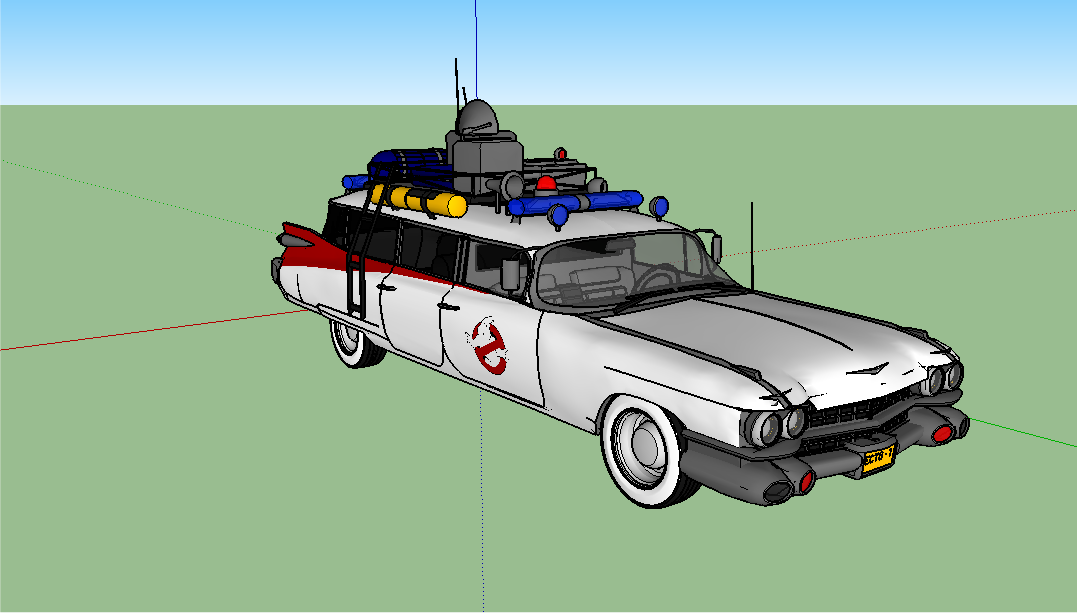
Task: Select the front whitewall wheel
Action: (x=644, y=451)
